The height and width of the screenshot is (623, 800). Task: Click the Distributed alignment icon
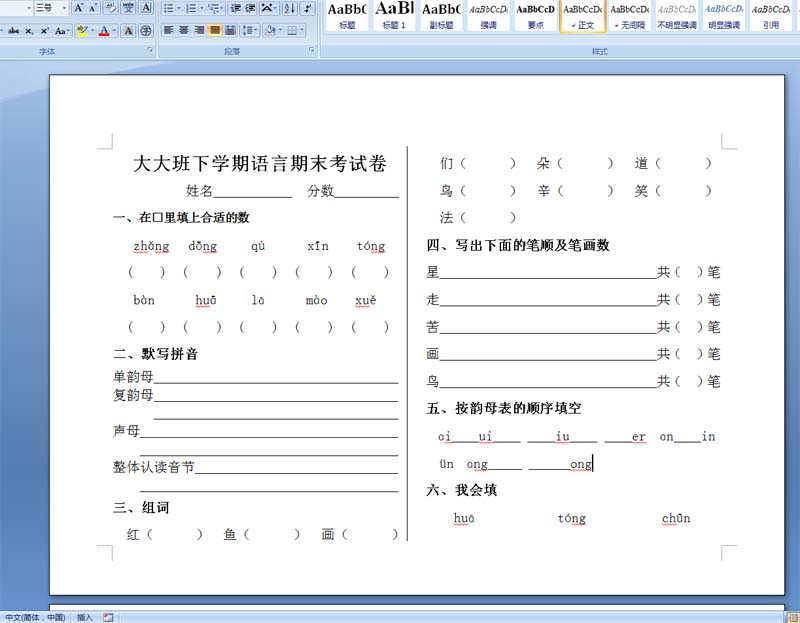[x=231, y=31]
